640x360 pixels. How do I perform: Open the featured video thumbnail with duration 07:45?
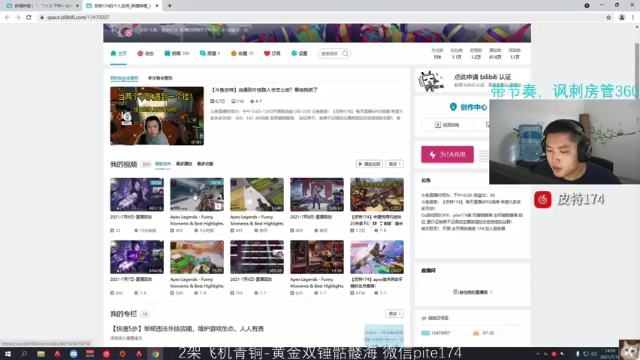(x=157, y=116)
